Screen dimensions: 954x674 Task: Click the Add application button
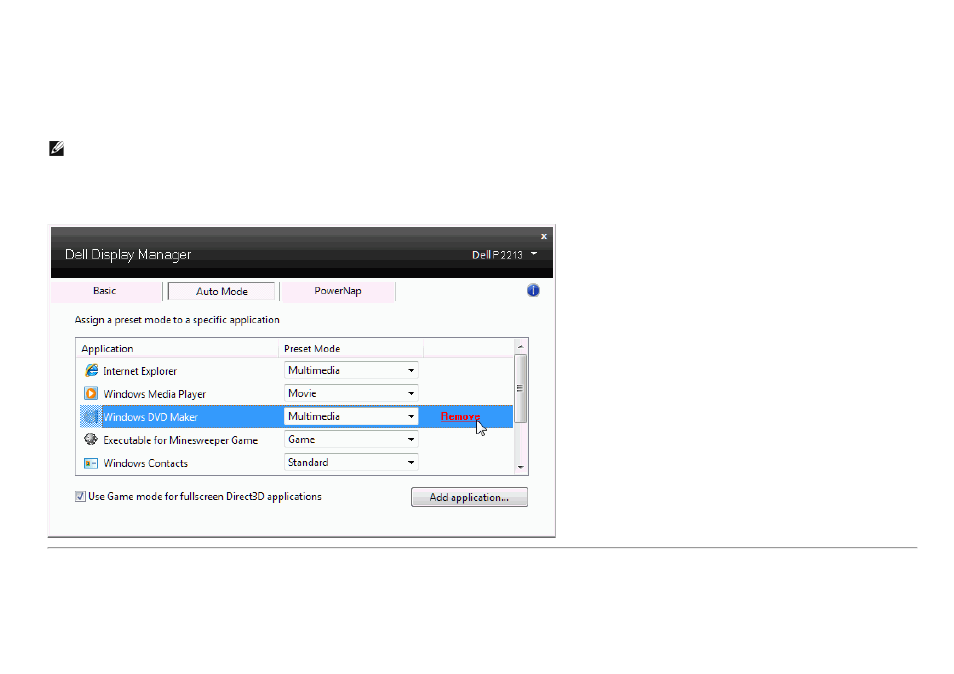point(469,497)
